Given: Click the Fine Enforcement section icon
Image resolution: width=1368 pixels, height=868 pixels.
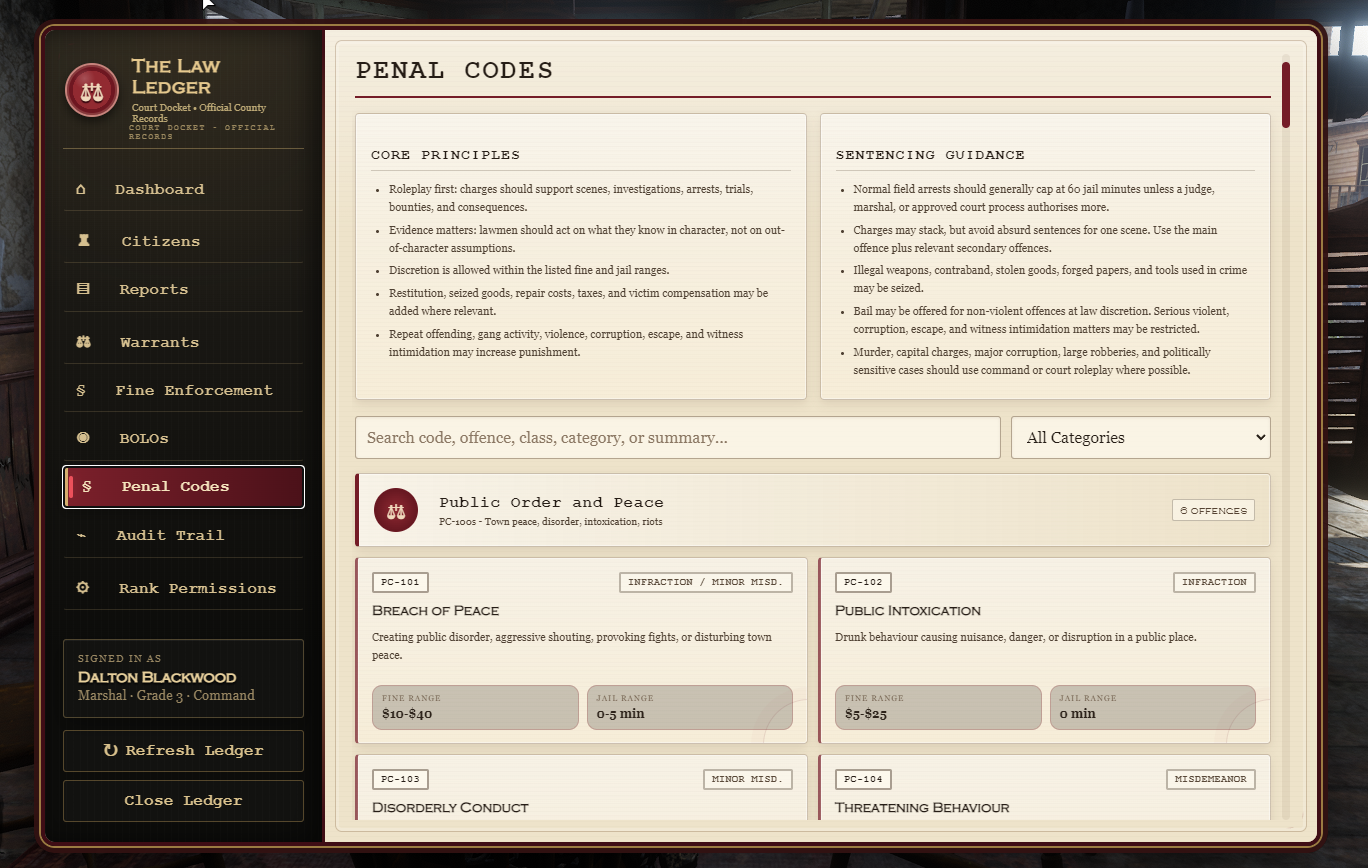Looking at the screenshot, I should point(81,390).
